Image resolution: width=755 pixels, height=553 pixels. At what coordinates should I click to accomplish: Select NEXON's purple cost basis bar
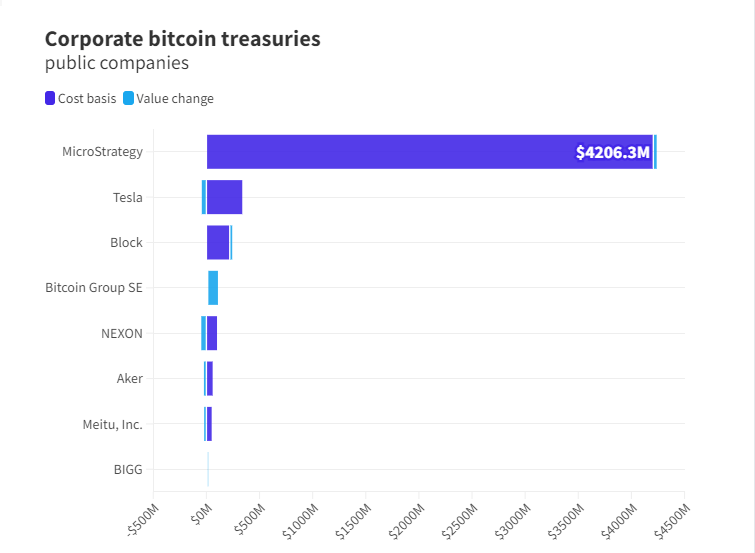(x=212, y=333)
